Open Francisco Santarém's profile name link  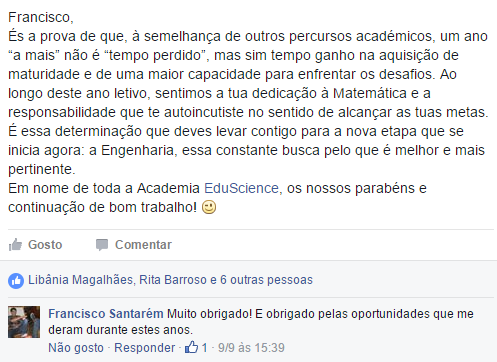pos(106,314)
